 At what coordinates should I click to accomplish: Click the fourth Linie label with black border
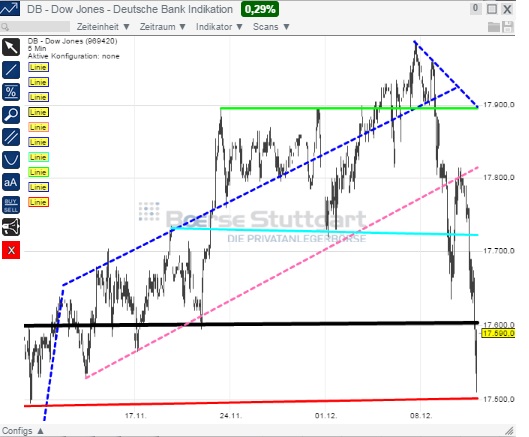(38, 112)
